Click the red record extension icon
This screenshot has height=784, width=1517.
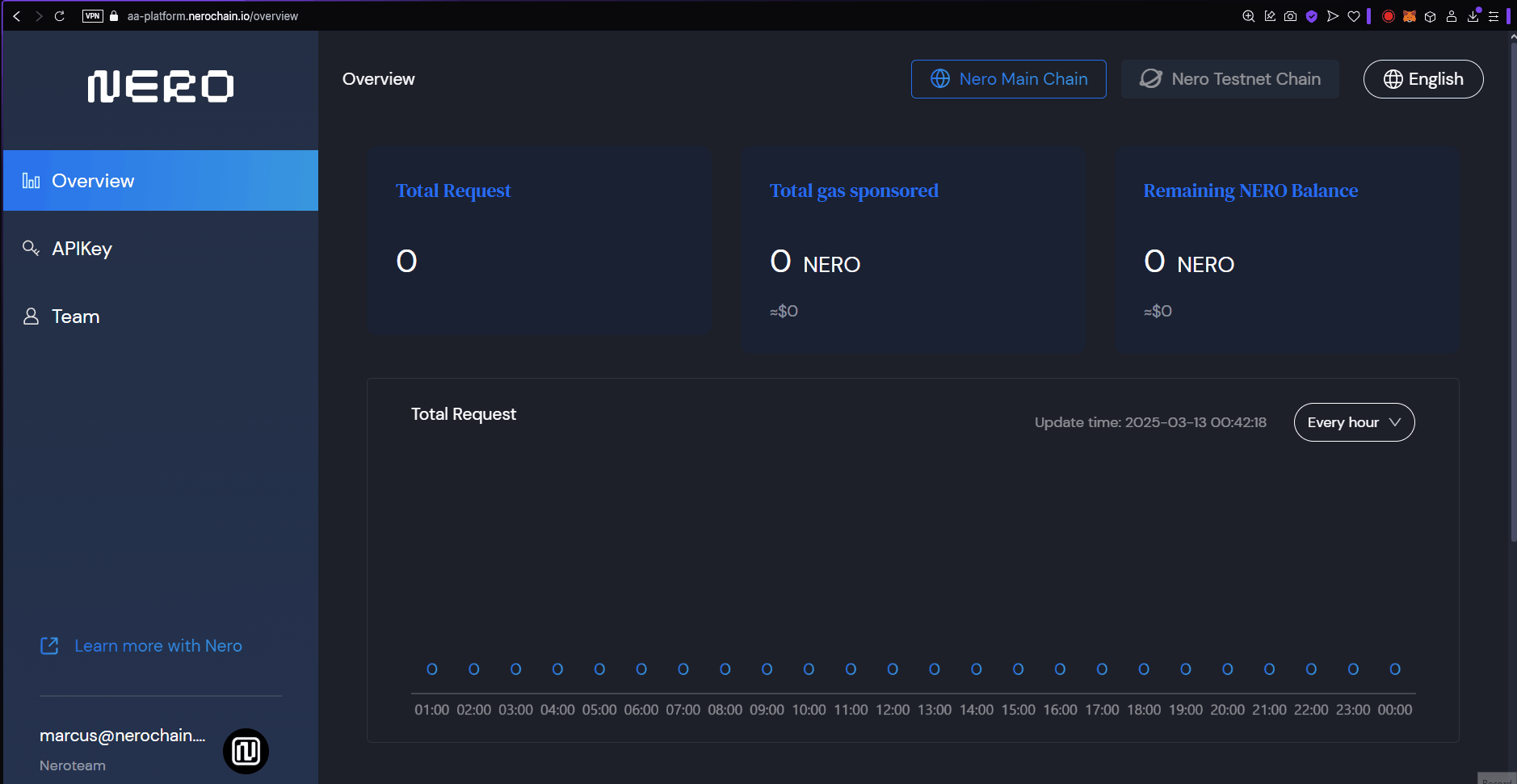(1389, 16)
